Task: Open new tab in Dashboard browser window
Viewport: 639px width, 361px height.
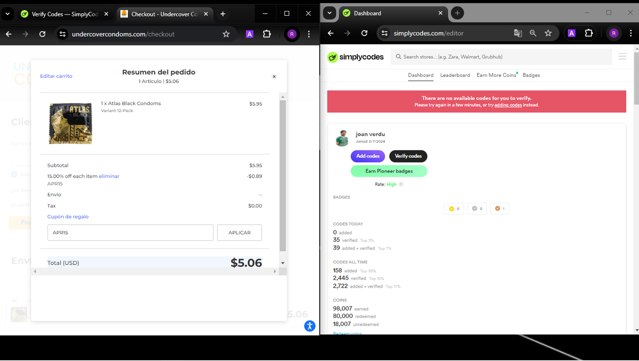Action: (x=457, y=13)
